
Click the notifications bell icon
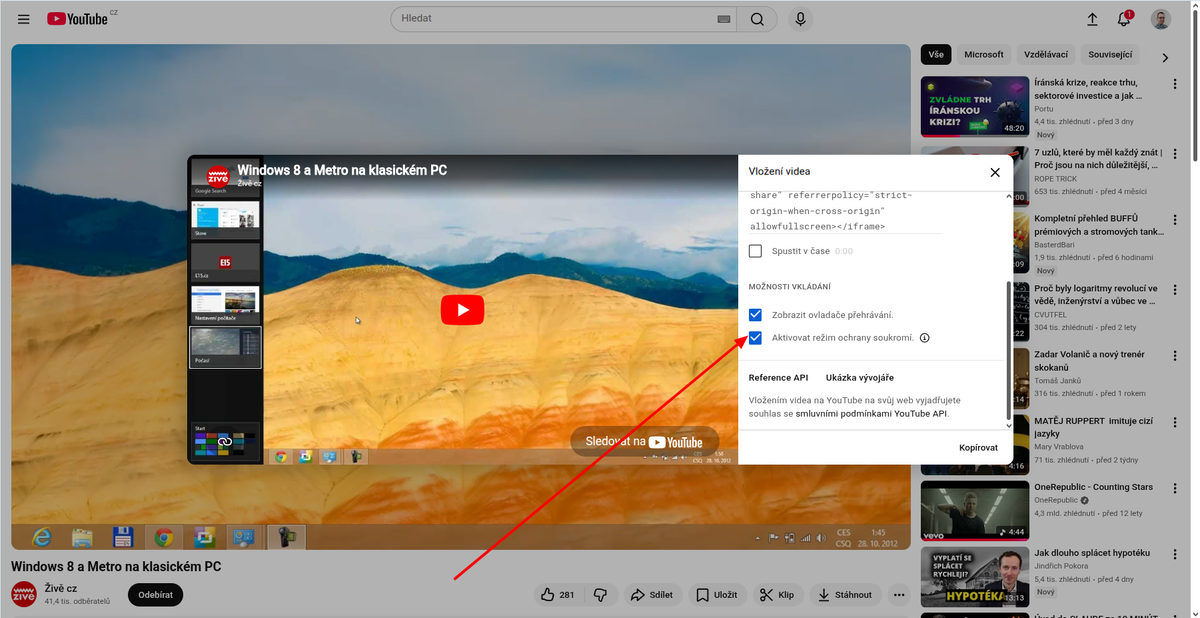coord(1121,18)
